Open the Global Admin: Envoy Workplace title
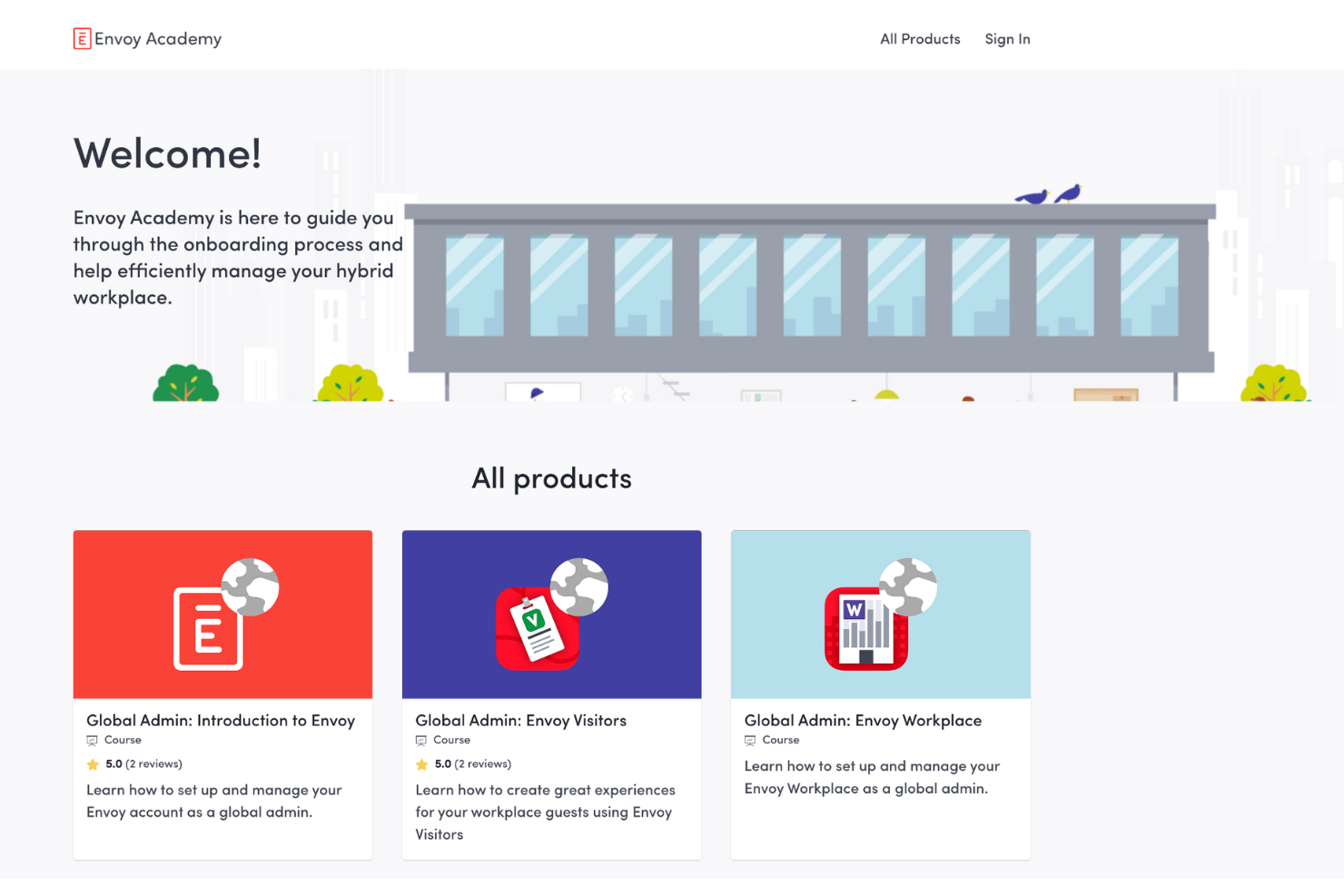This screenshot has height=896, width=1344. (863, 721)
